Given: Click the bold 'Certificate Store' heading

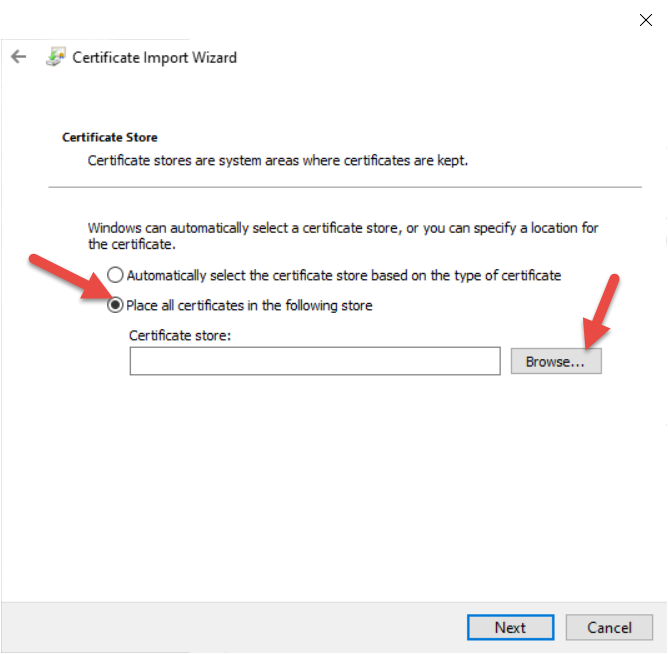Looking at the screenshot, I should point(110,137).
